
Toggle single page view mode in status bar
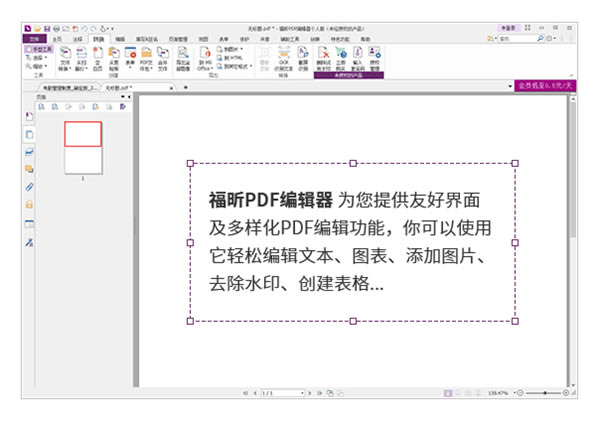pos(448,393)
